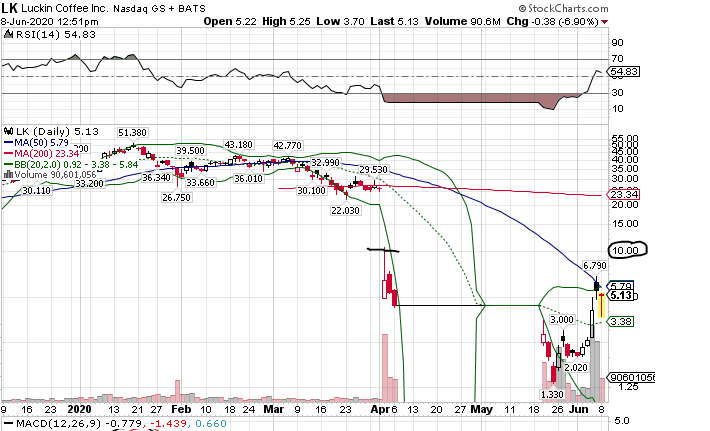Click the Open 5.22 value

pos(230,21)
